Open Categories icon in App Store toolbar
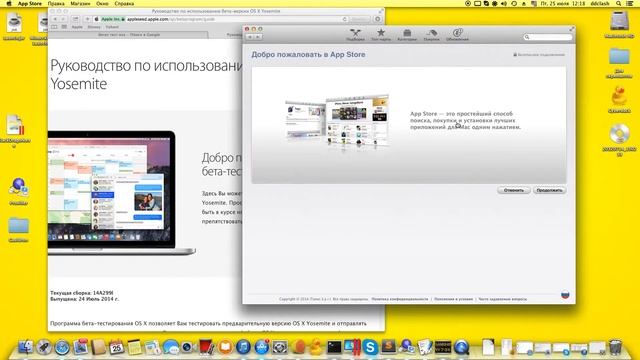 point(407,34)
